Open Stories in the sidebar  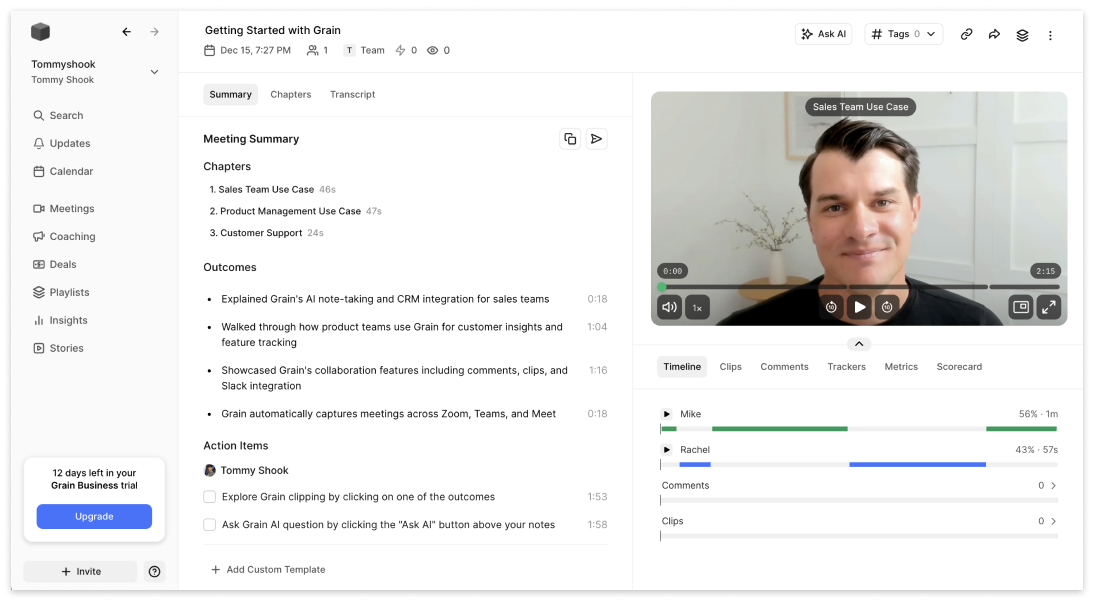click(58, 348)
